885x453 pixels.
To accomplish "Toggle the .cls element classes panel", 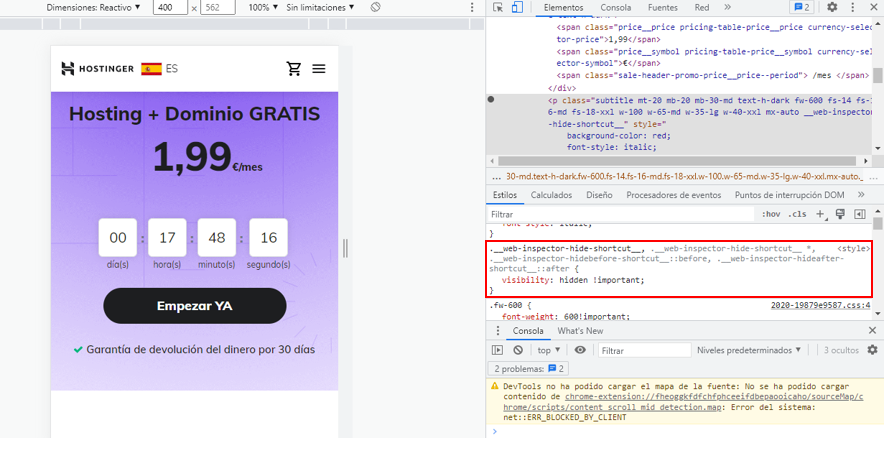I will tap(797, 214).
